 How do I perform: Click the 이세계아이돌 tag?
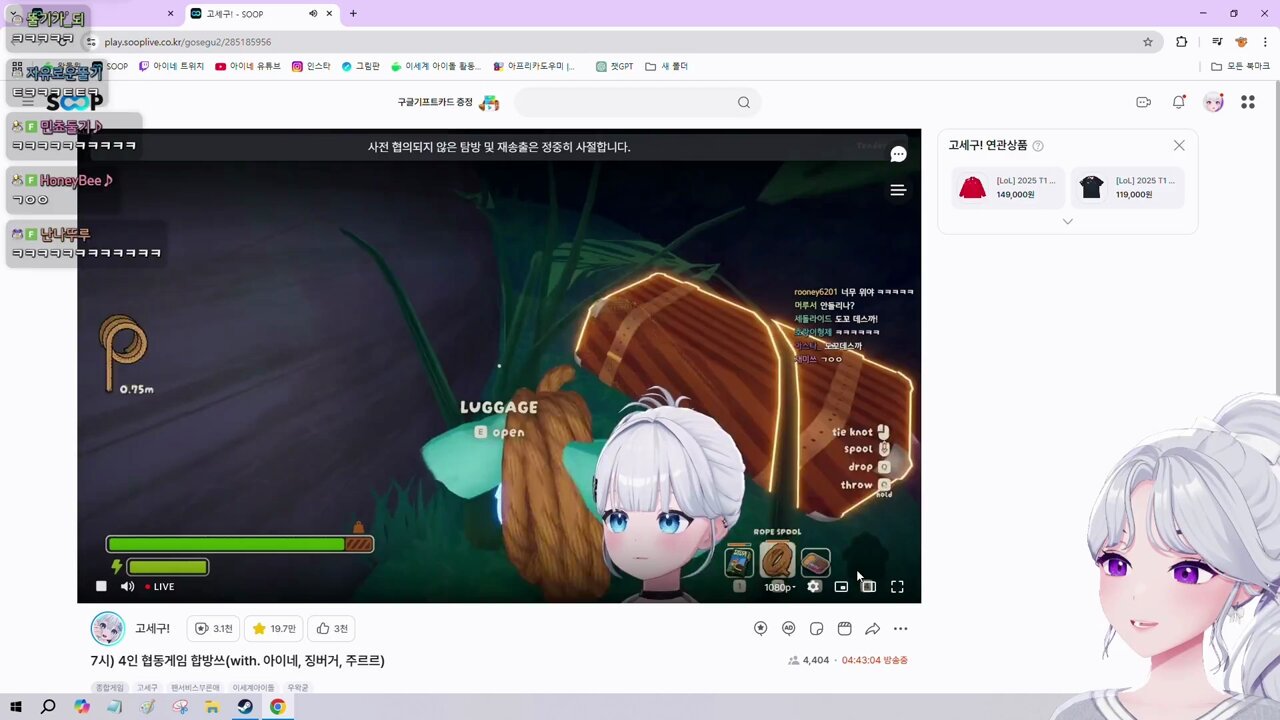[x=253, y=688]
